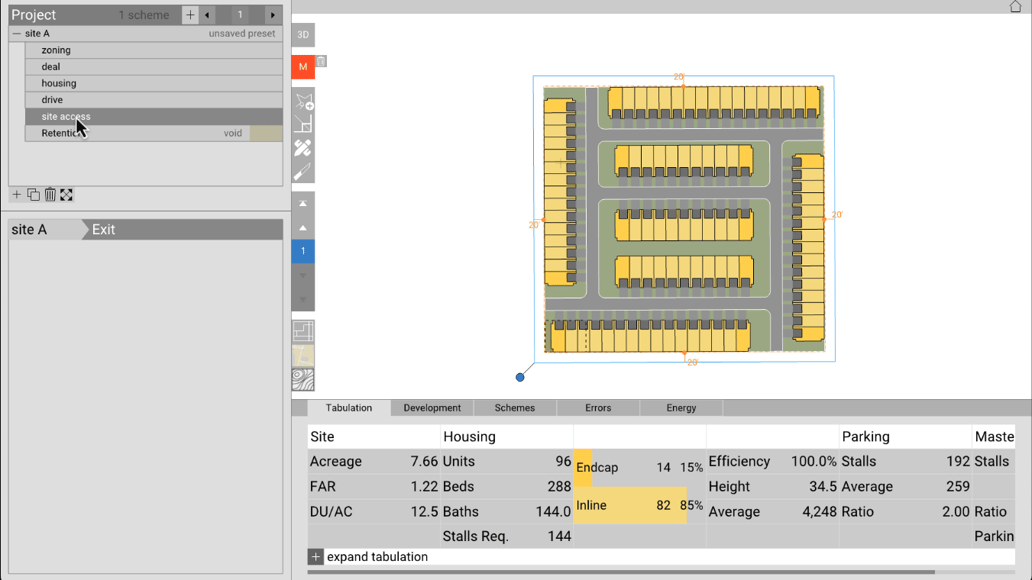Image resolution: width=1032 pixels, height=580 pixels.
Task: Click the Exit breadcrumb button
Action: (x=103, y=230)
